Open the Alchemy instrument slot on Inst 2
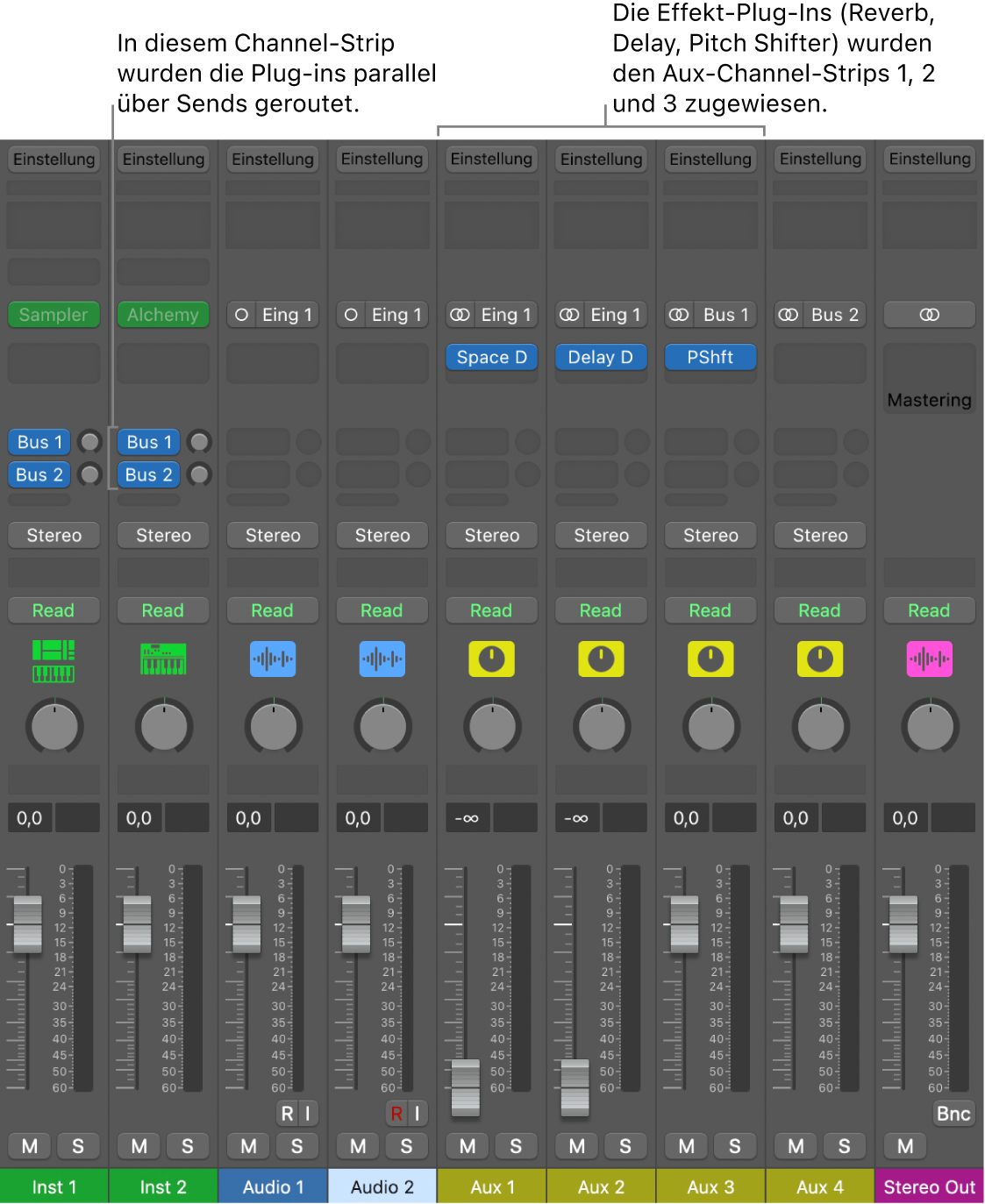The image size is (985, 1204). (162, 314)
